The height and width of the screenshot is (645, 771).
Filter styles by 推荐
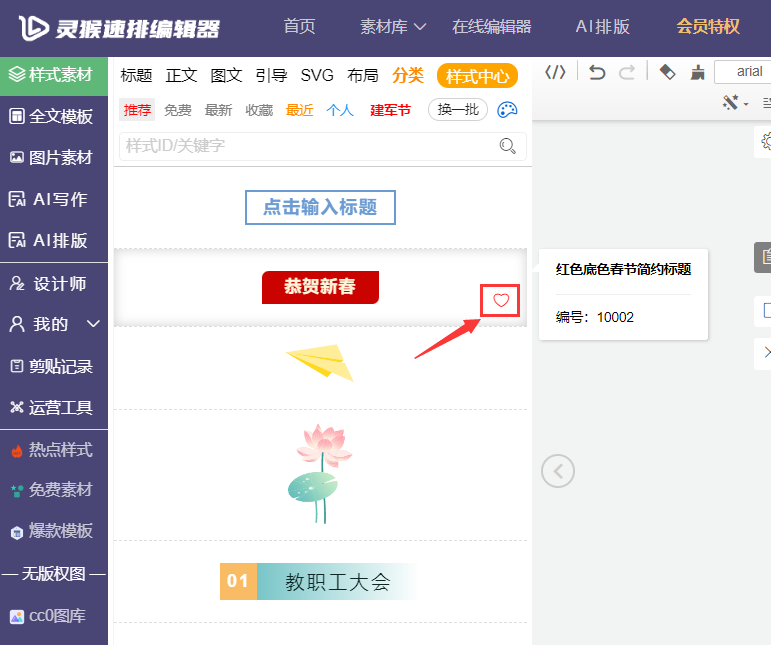point(137,110)
